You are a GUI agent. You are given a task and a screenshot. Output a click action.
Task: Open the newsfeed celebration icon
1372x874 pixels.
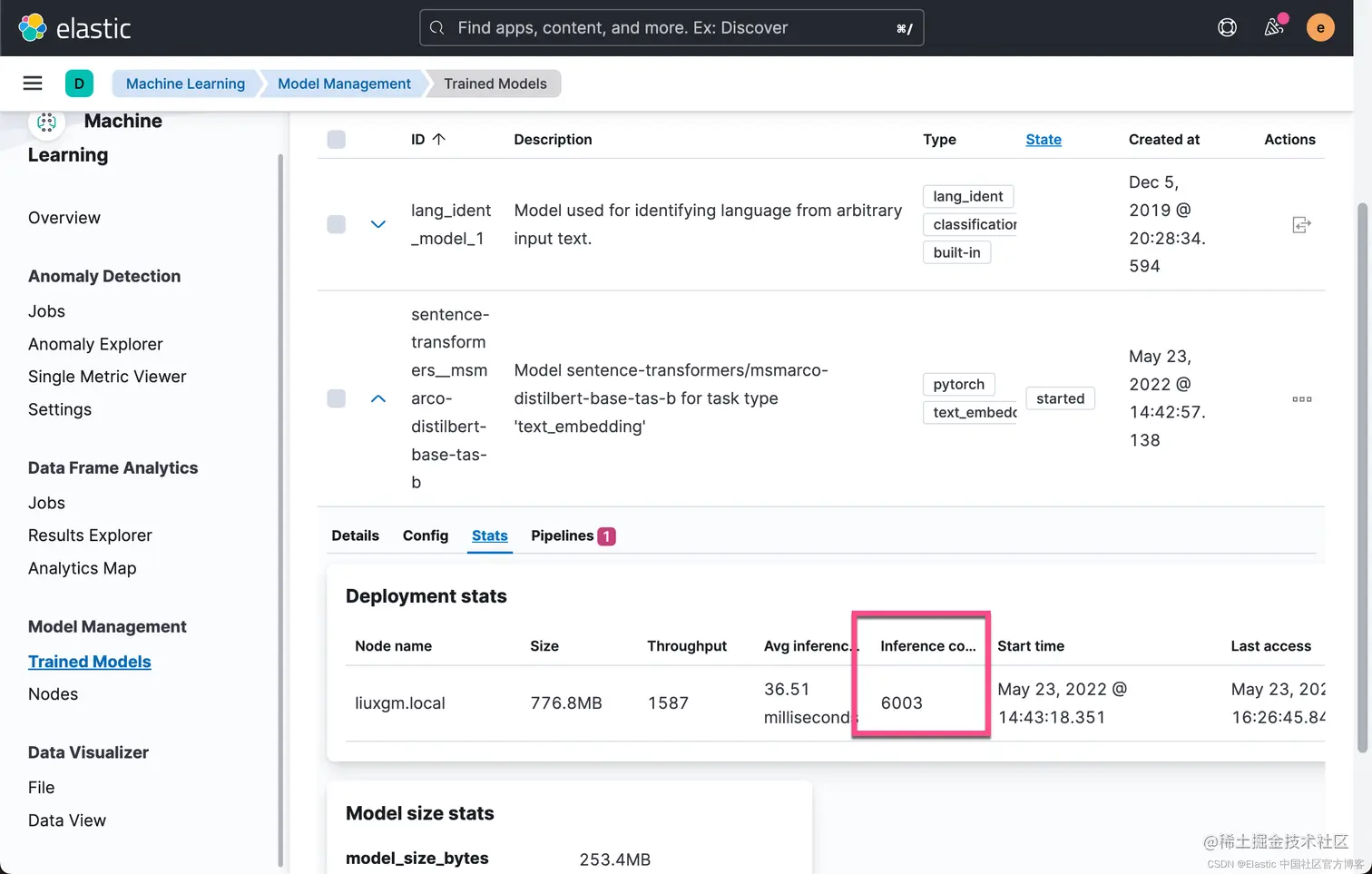click(x=1274, y=28)
